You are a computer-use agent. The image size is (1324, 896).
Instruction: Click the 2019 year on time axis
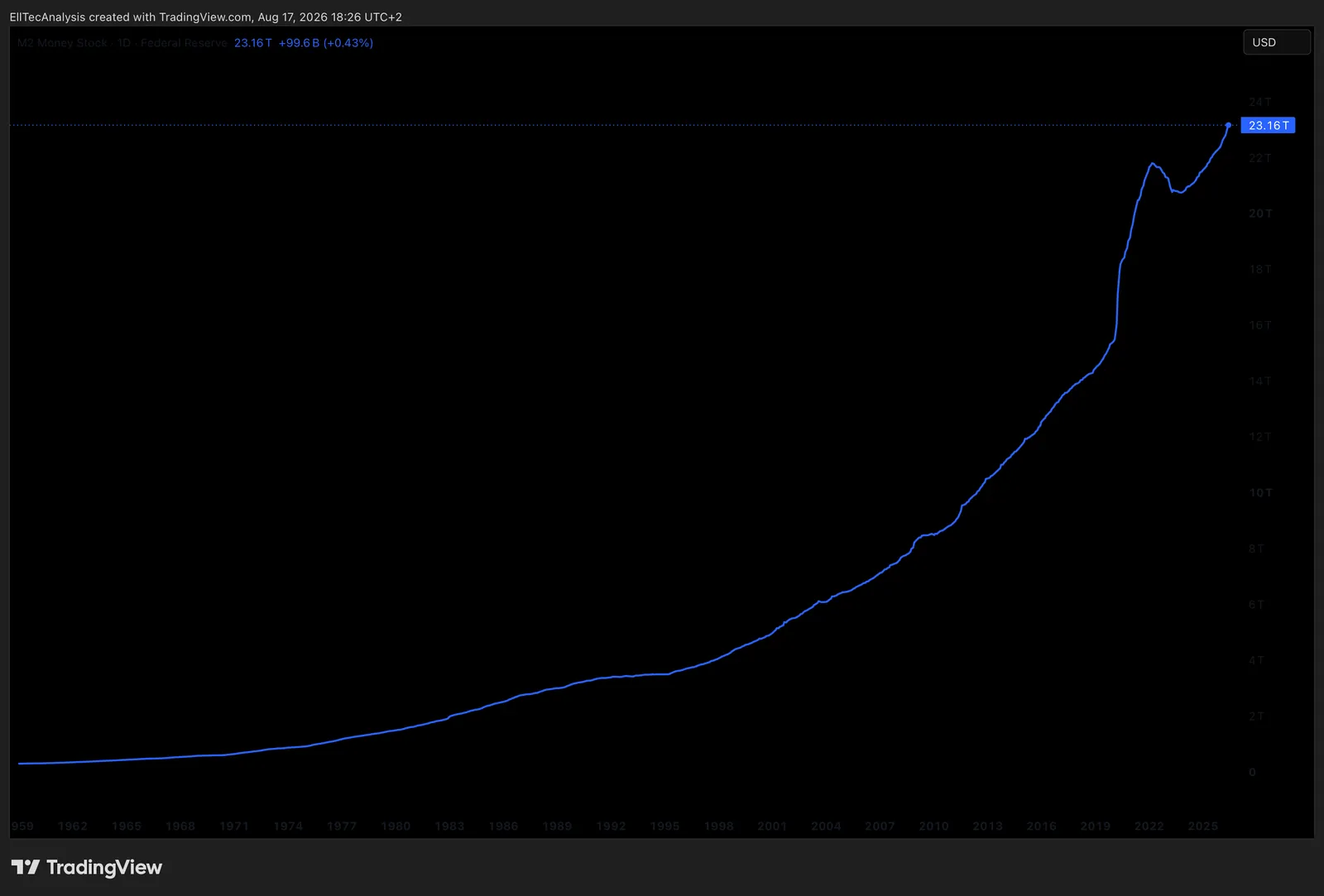click(x=1095, y=826)
